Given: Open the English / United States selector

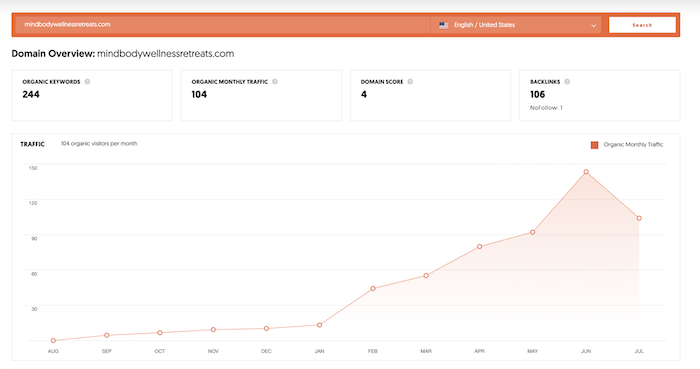Looking at the screenshot, I should point(516,25).
